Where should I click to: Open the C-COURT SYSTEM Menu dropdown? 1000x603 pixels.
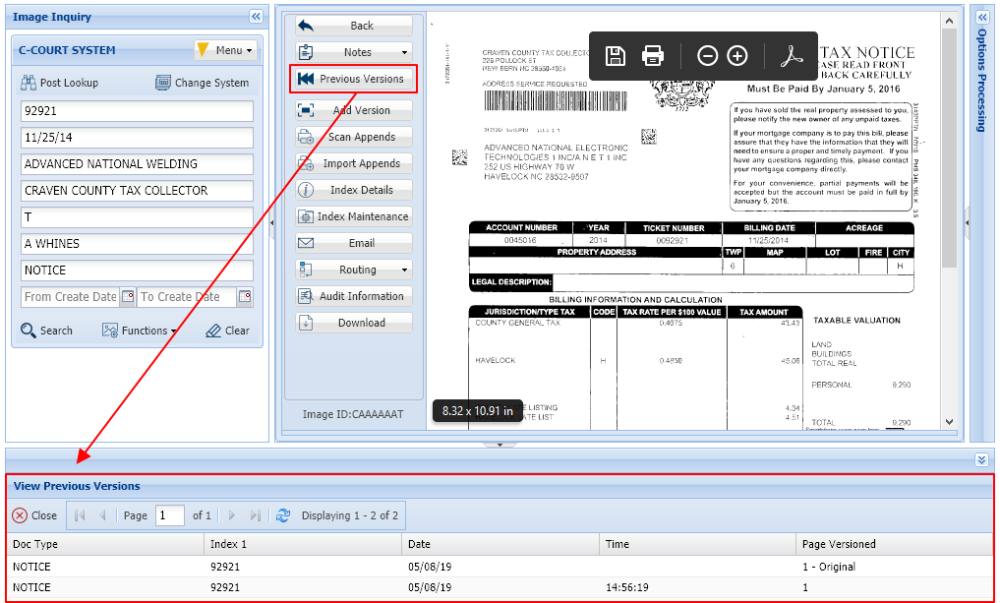226,50
